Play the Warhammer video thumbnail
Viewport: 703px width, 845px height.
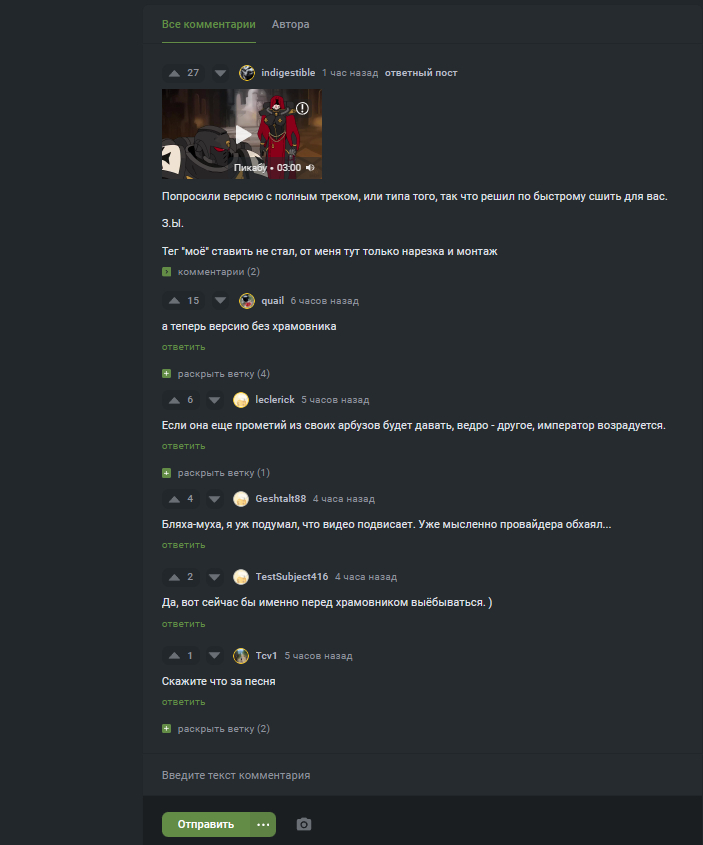pos(243,134)
